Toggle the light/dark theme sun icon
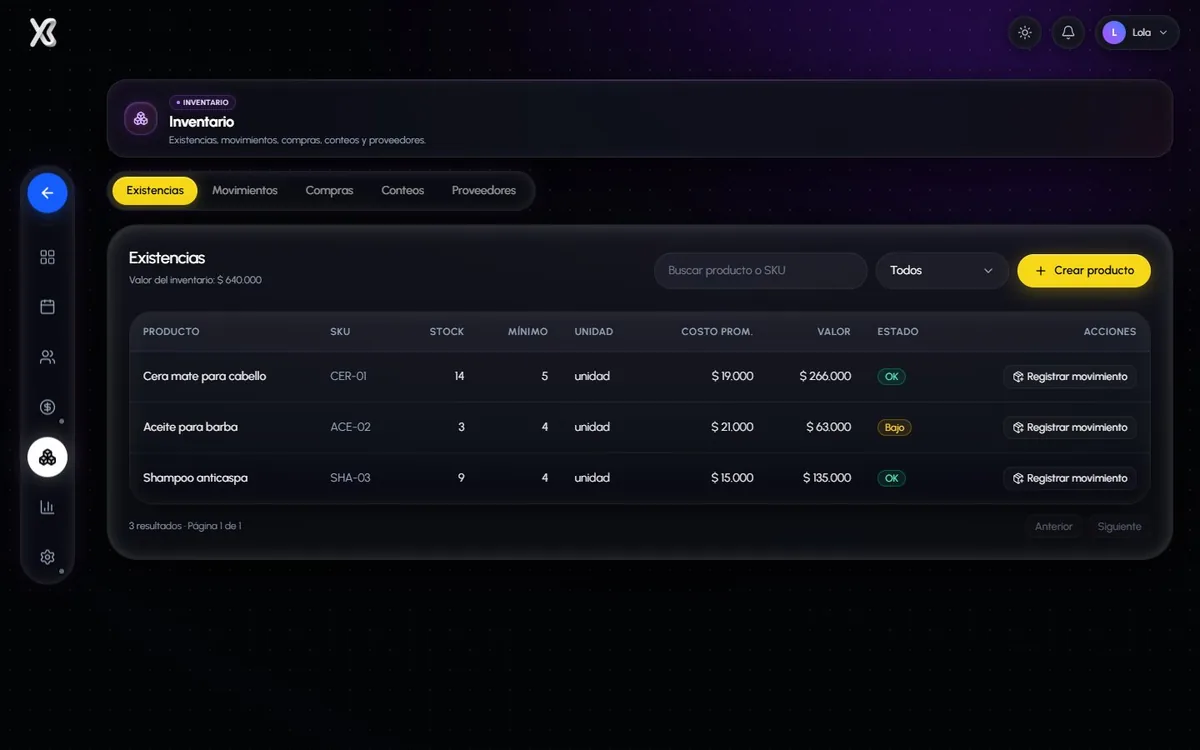The height and width of the screenshot is (750, 1200). (x=1025, y=33)
